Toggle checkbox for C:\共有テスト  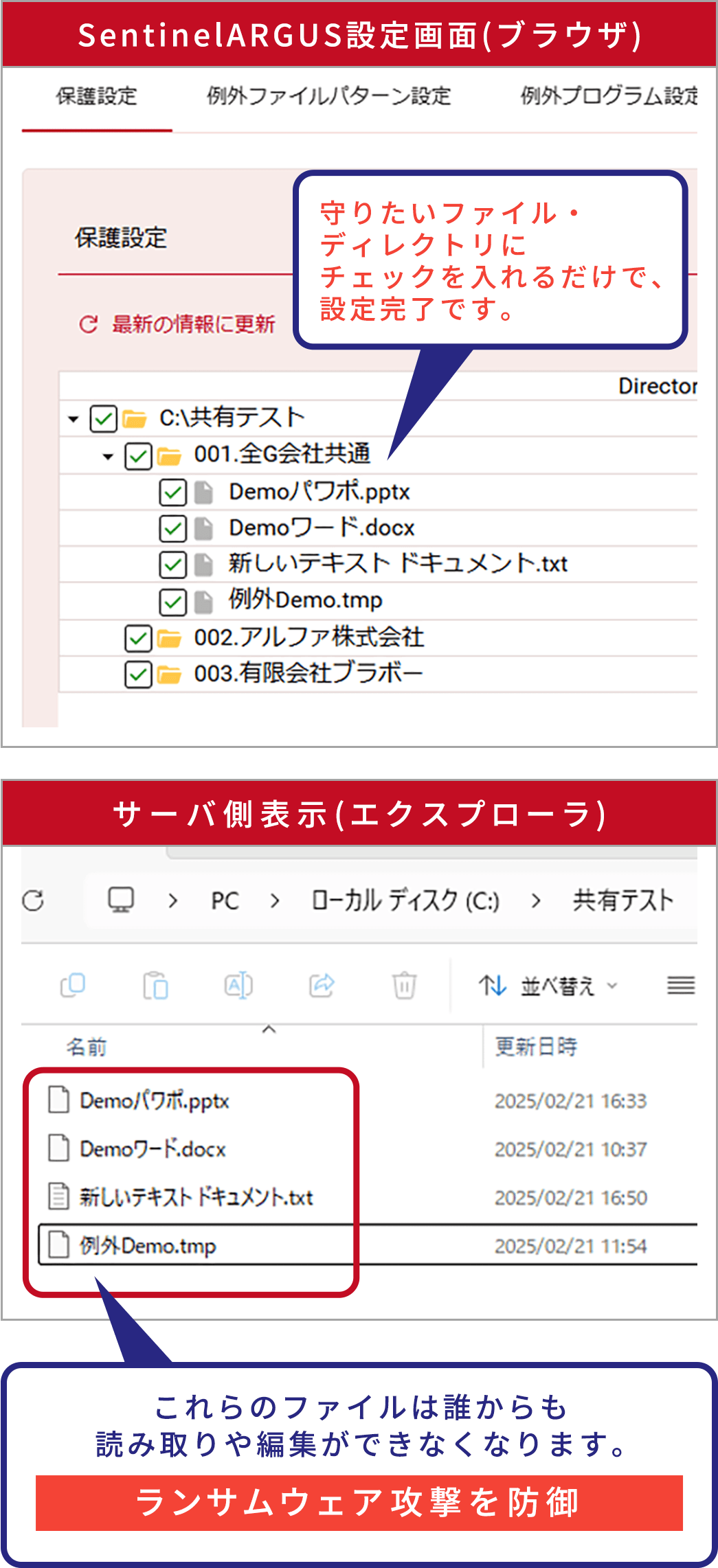click(104, 418)
